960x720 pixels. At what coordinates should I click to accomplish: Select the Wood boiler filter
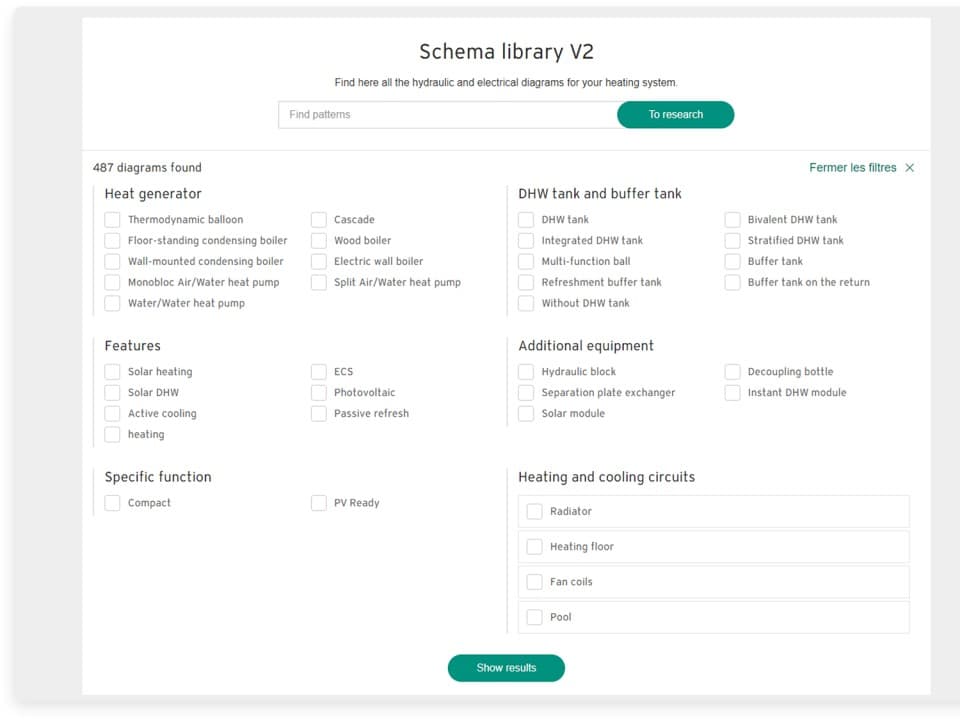click(x=318, y=240)
